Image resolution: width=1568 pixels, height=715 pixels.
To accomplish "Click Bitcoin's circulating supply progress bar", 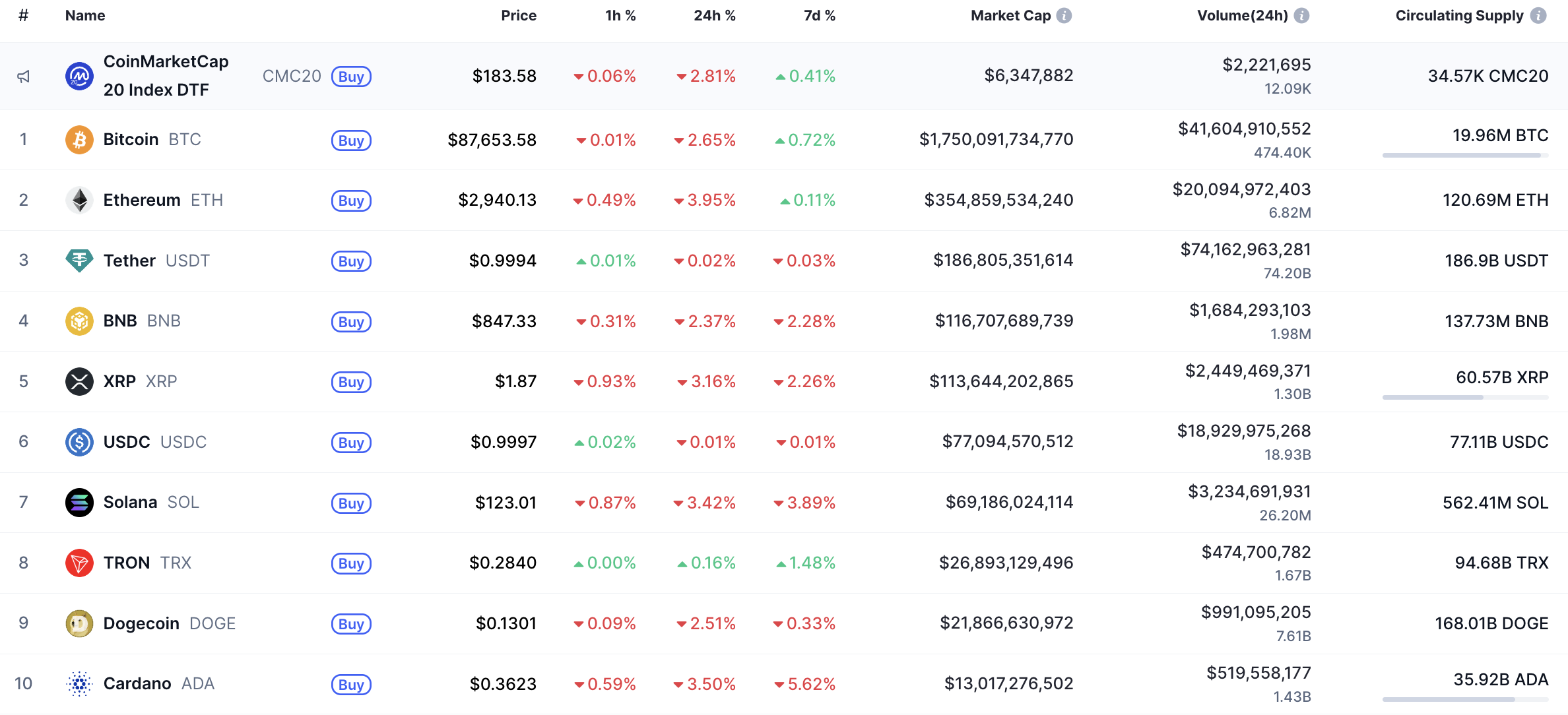I will [x=1465, y=156].
